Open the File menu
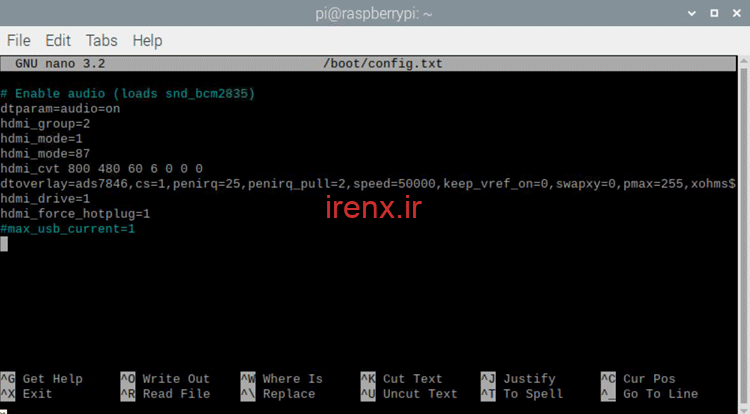750x414 pixels. tap(19, 41)
